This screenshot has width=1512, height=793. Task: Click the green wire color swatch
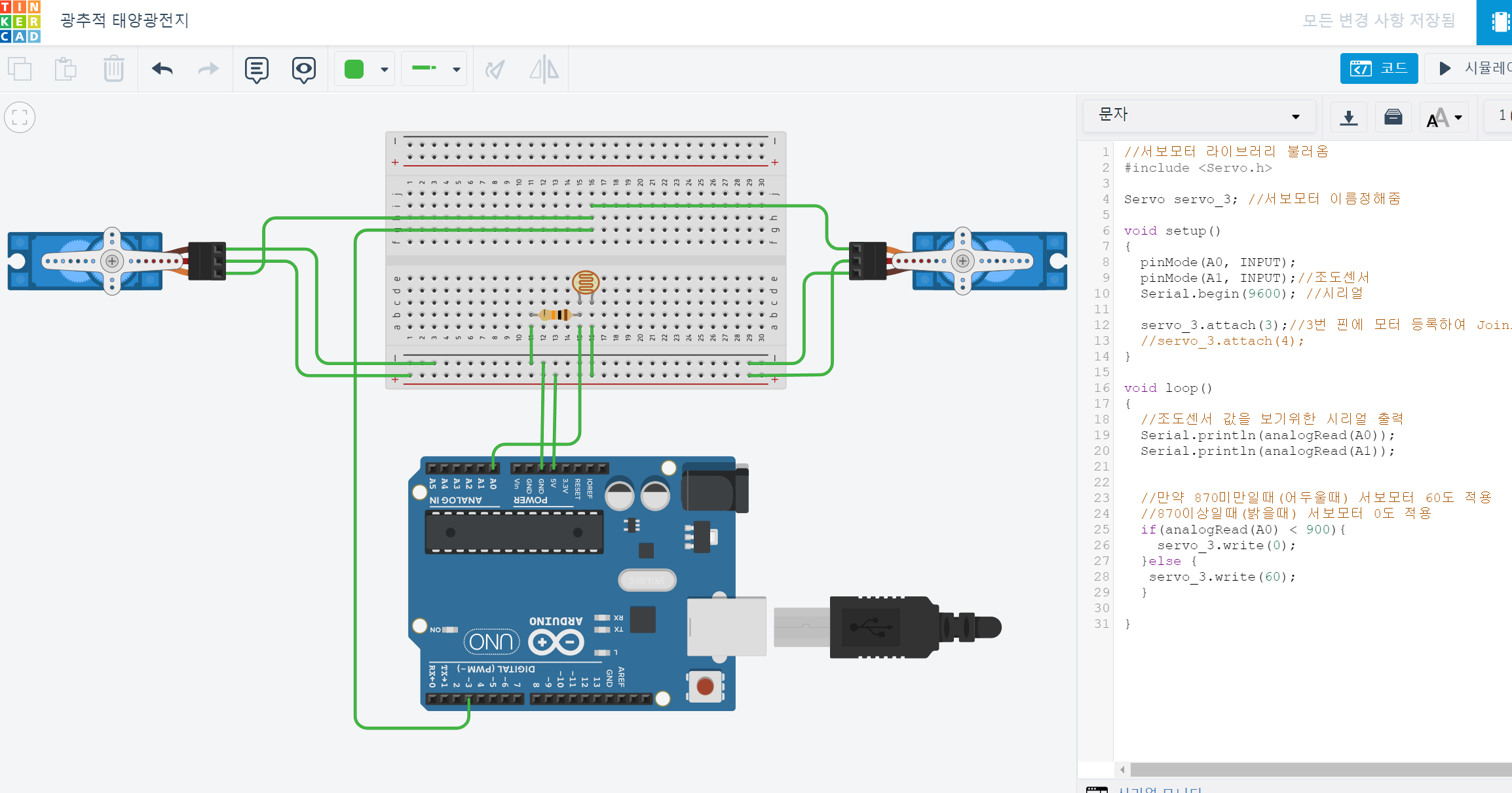point(354,69)
